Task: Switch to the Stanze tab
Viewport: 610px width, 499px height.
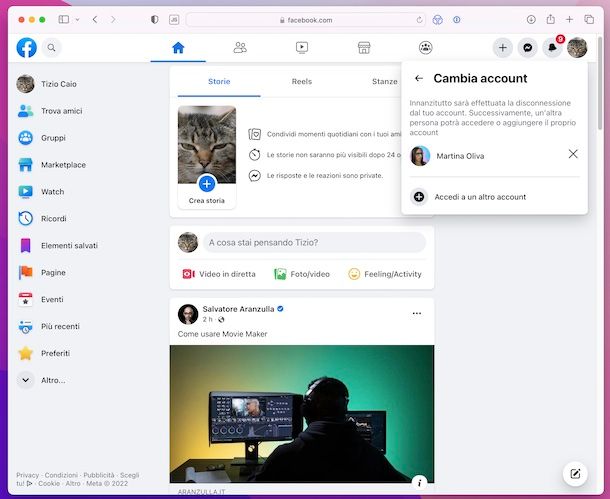Action: click(384, 82)
